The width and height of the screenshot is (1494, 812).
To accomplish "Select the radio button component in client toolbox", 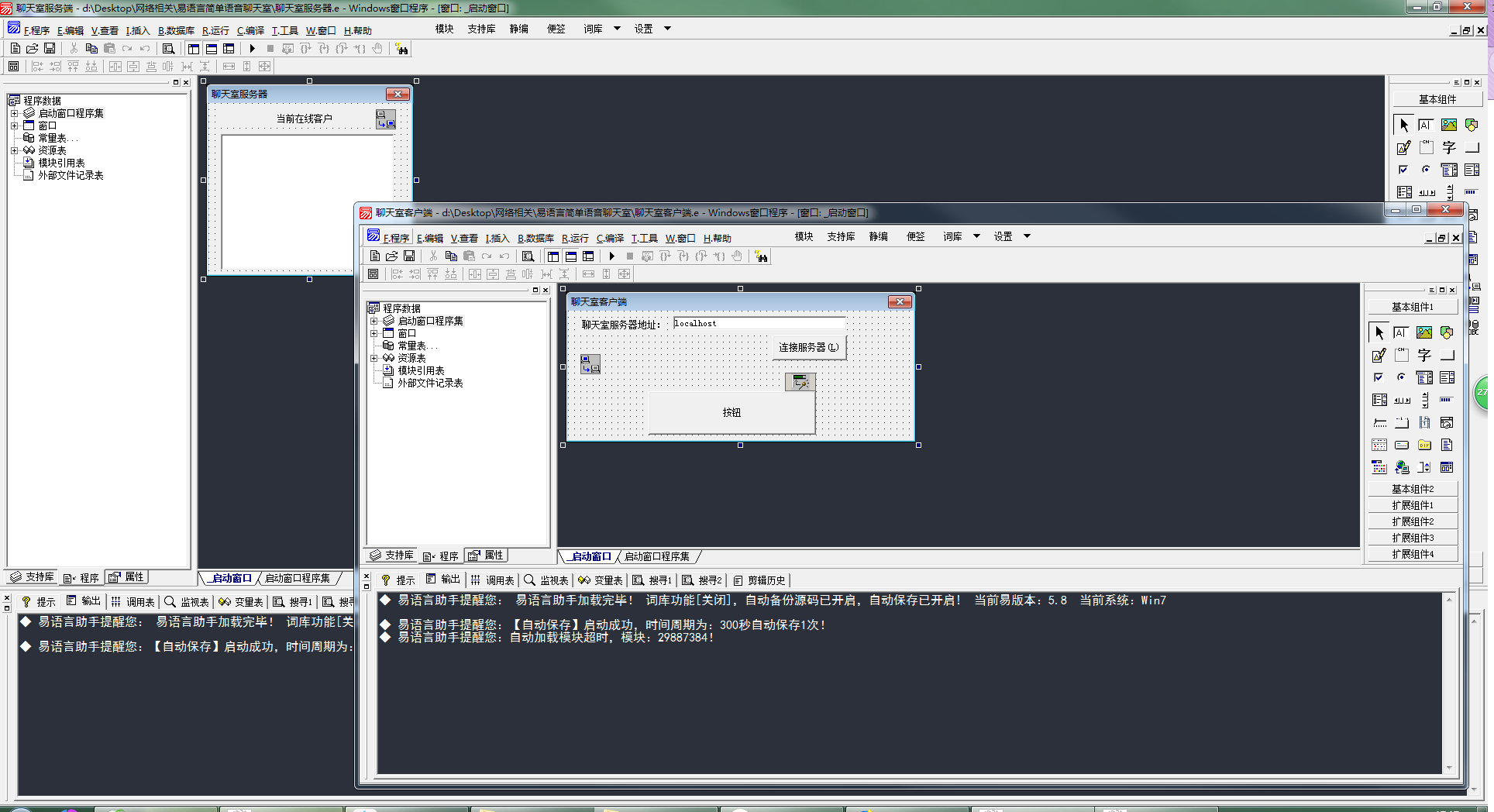I will tap(1401, 377).
